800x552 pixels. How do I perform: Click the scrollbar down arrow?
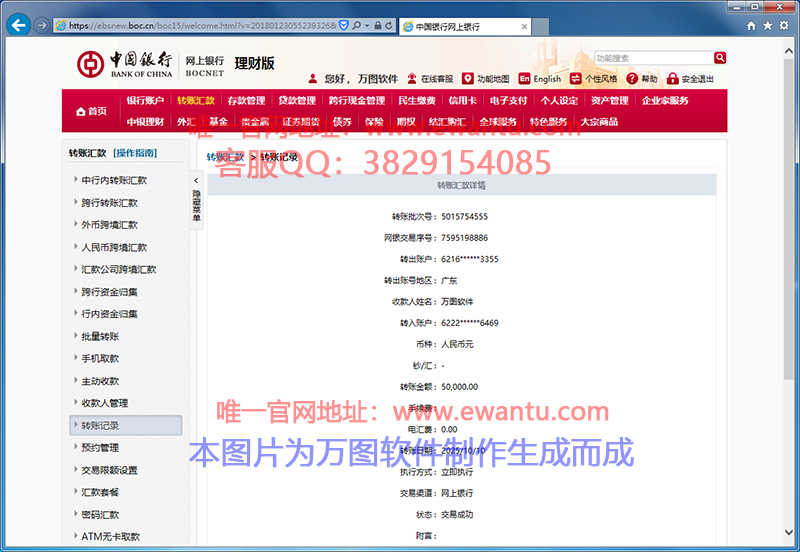click(x=789, y=532)
